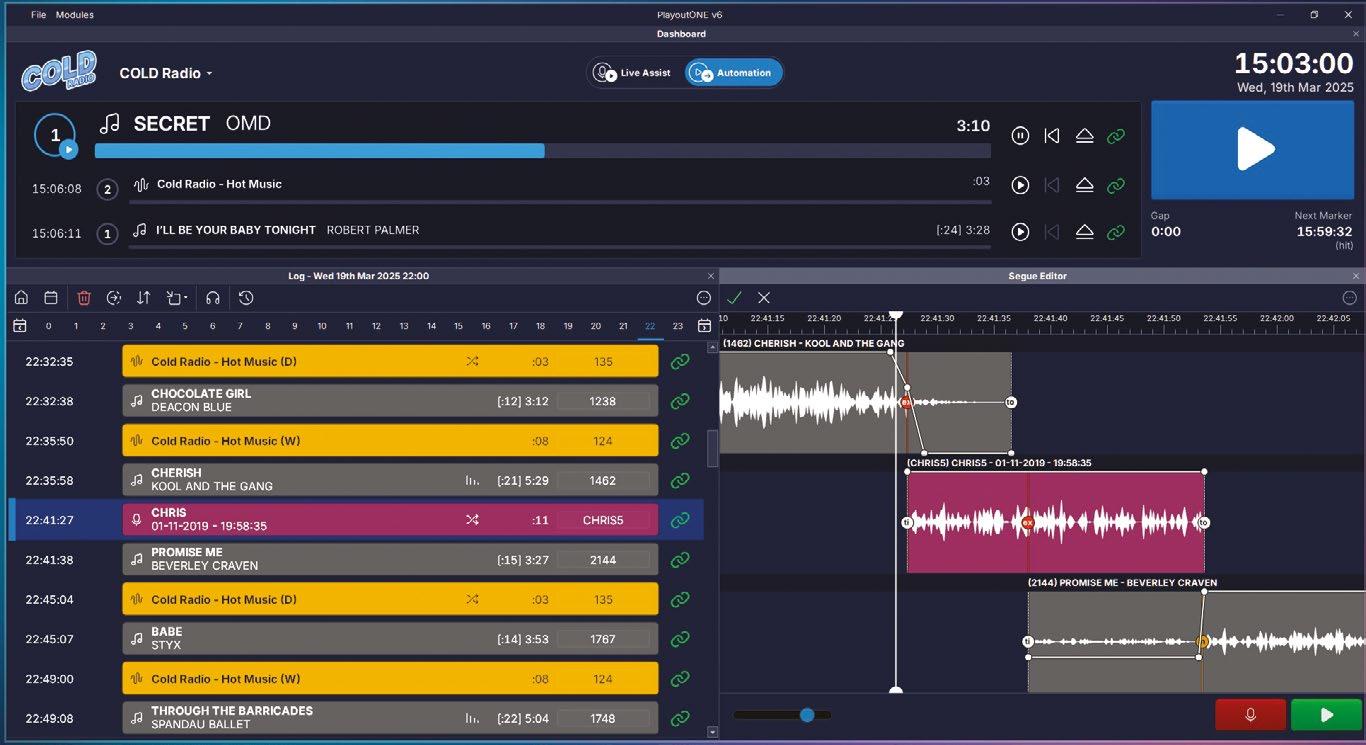
Task: Switch to Live Assist mode
Action: (633, 73)
